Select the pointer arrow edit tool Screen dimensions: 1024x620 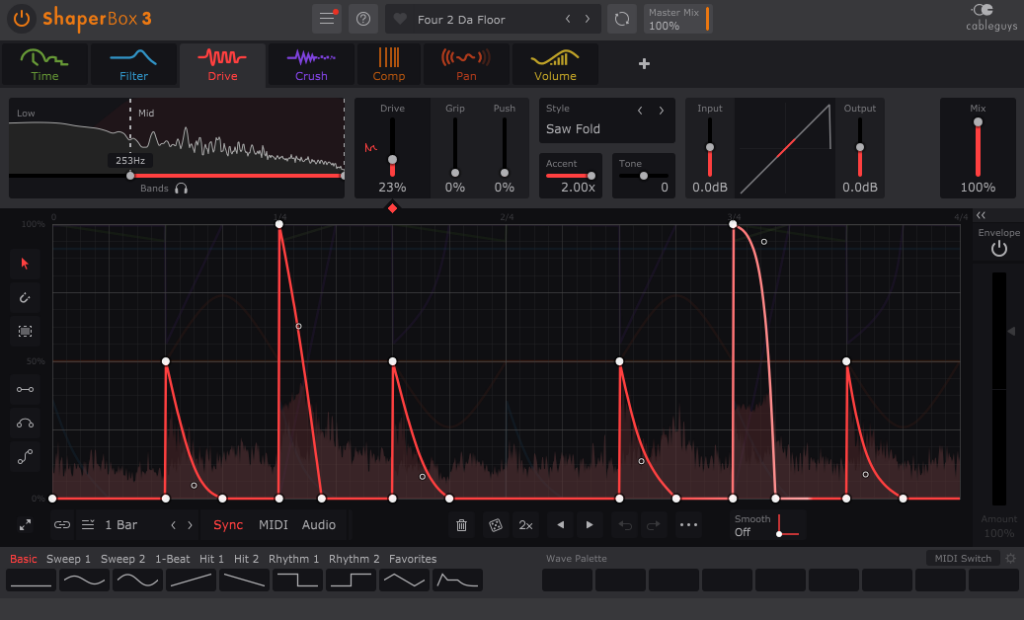point(26,263)
